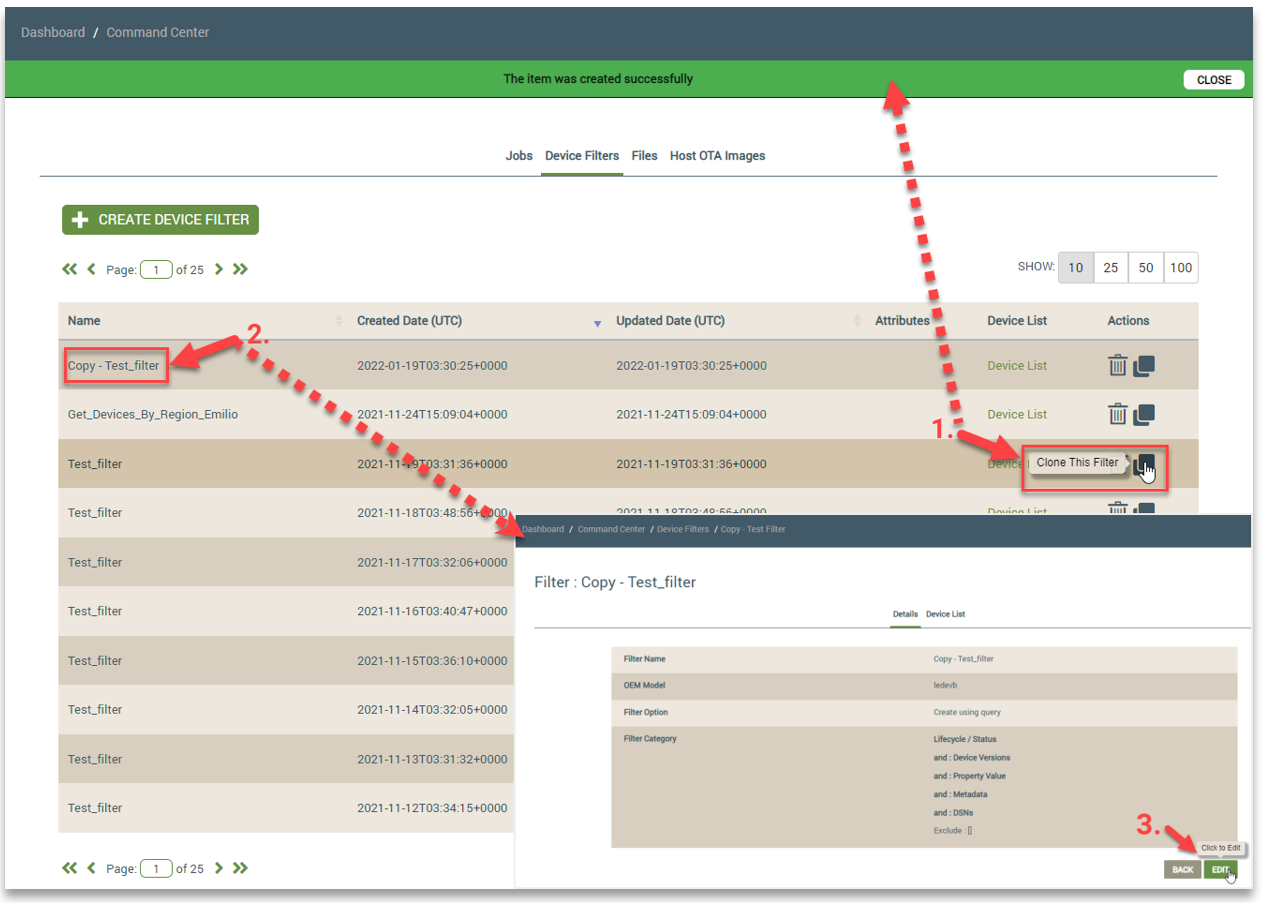The width and height of the screenshot is (1262, 903).
Task: Switch to Host OTA Images tab
Action: point(717,156)
